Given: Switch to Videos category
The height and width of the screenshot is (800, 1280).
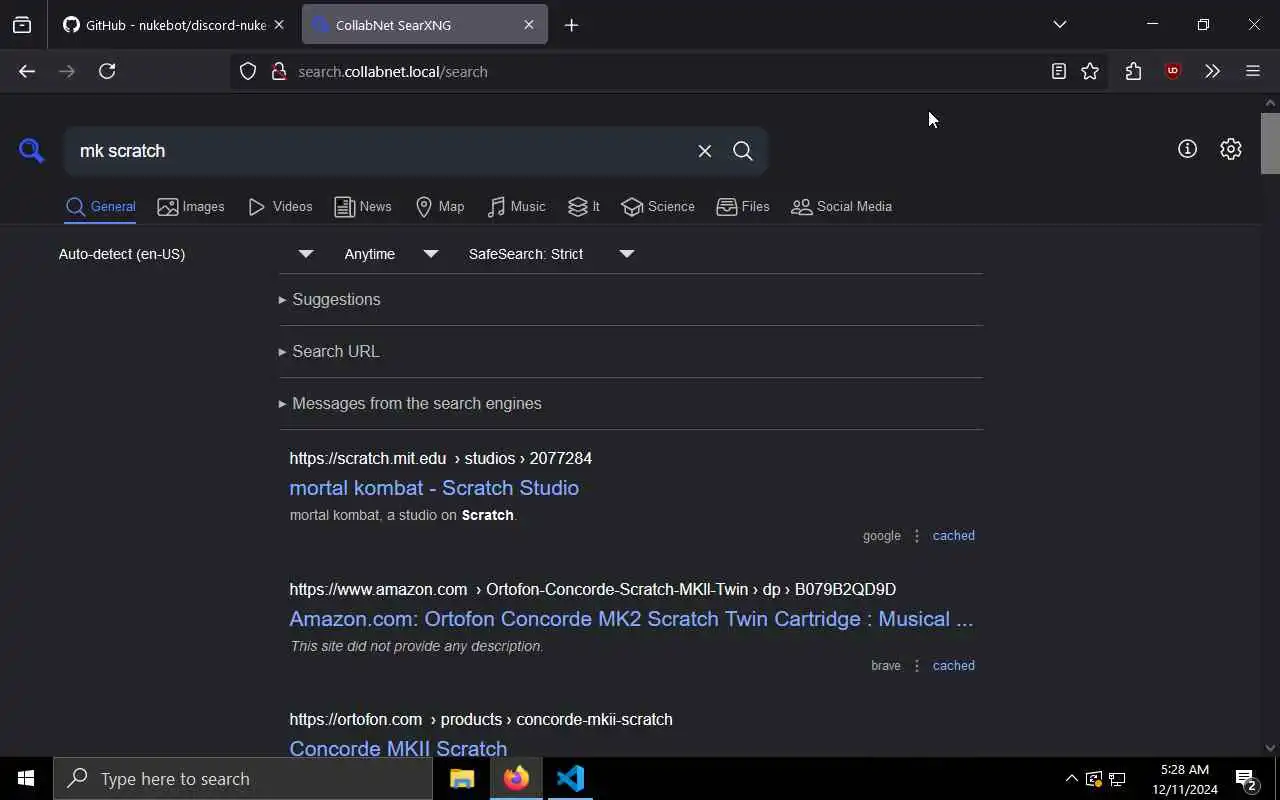Looking at the screenshot, I should click(x=280, y=207).
